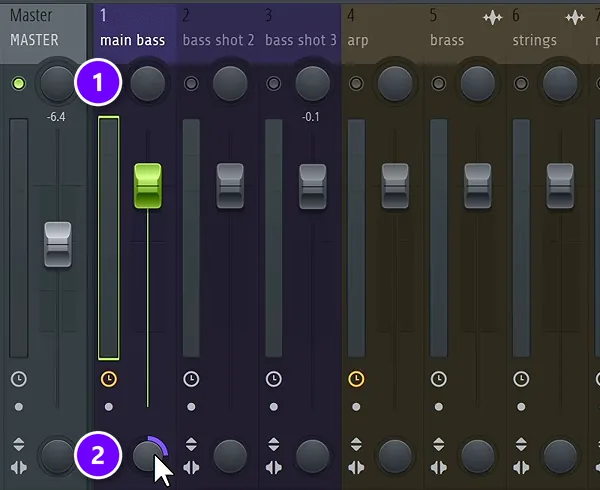Select the "bass shot 2" track name
This screenshot has width=600, height=490.
[x=218, y=40]
